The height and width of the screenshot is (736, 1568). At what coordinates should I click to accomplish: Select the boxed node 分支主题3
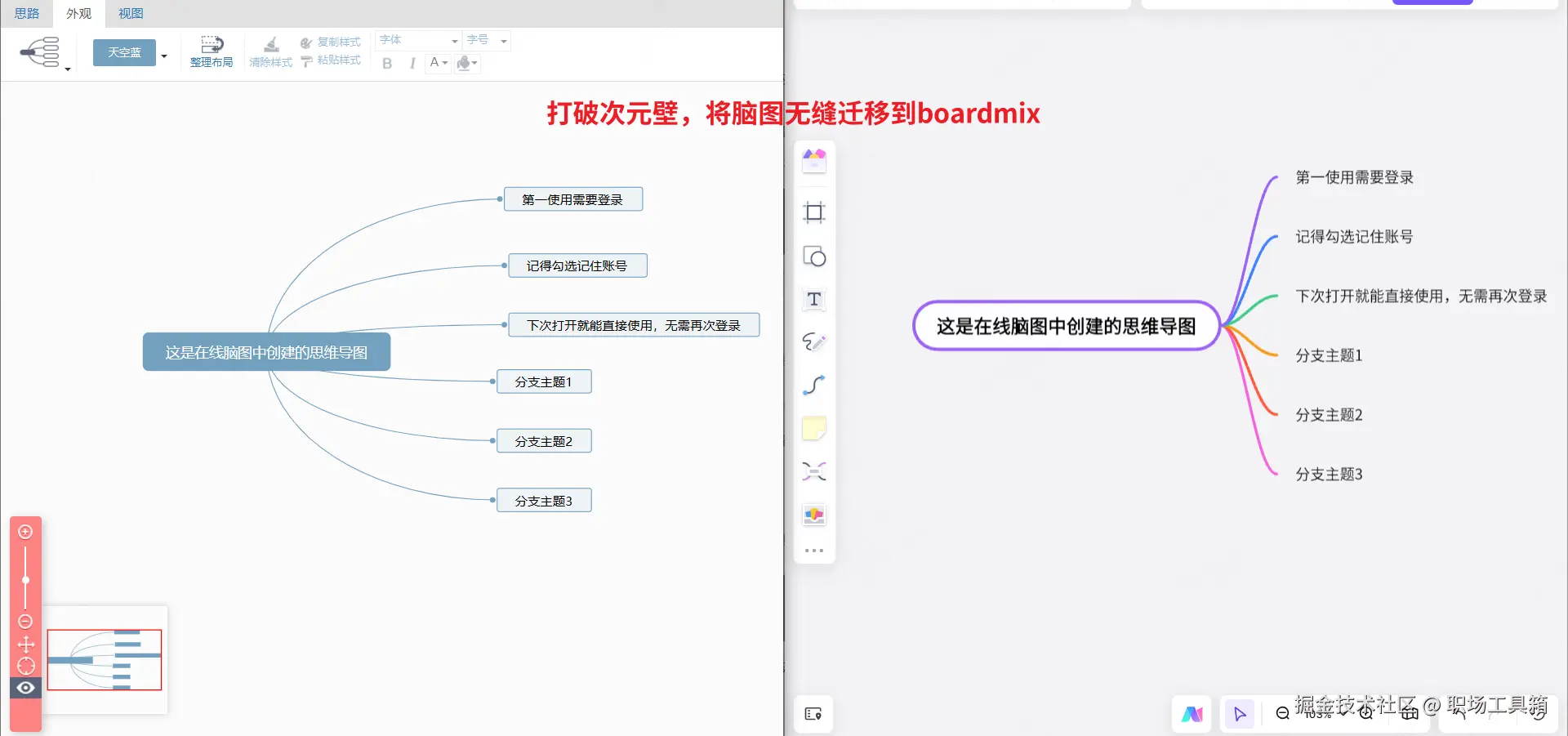544,501
